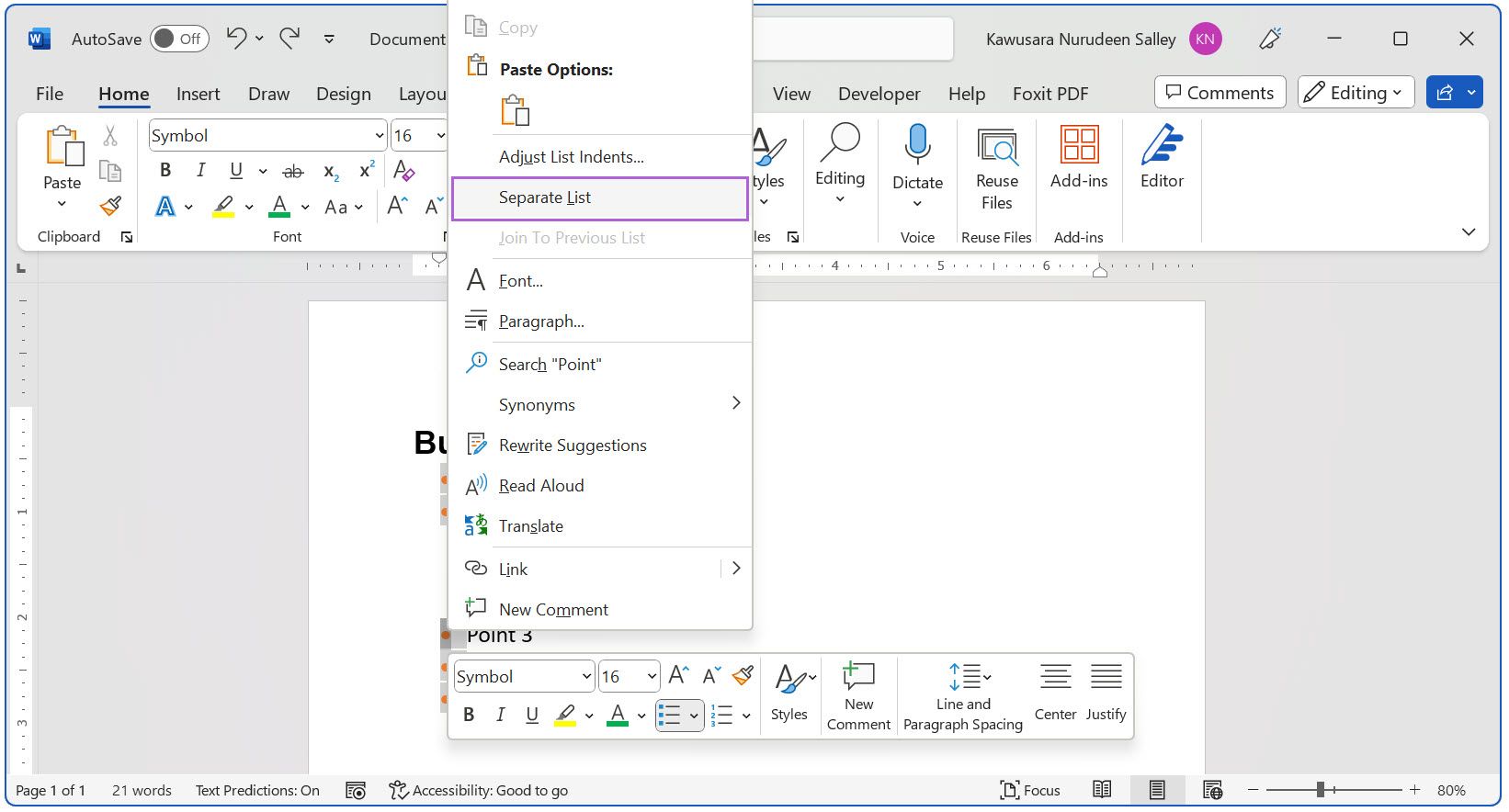The height and width of the screenshot is (812, 1509).
Task: Apply the yellow highlight color in ribbon
Action: (223, 207)
